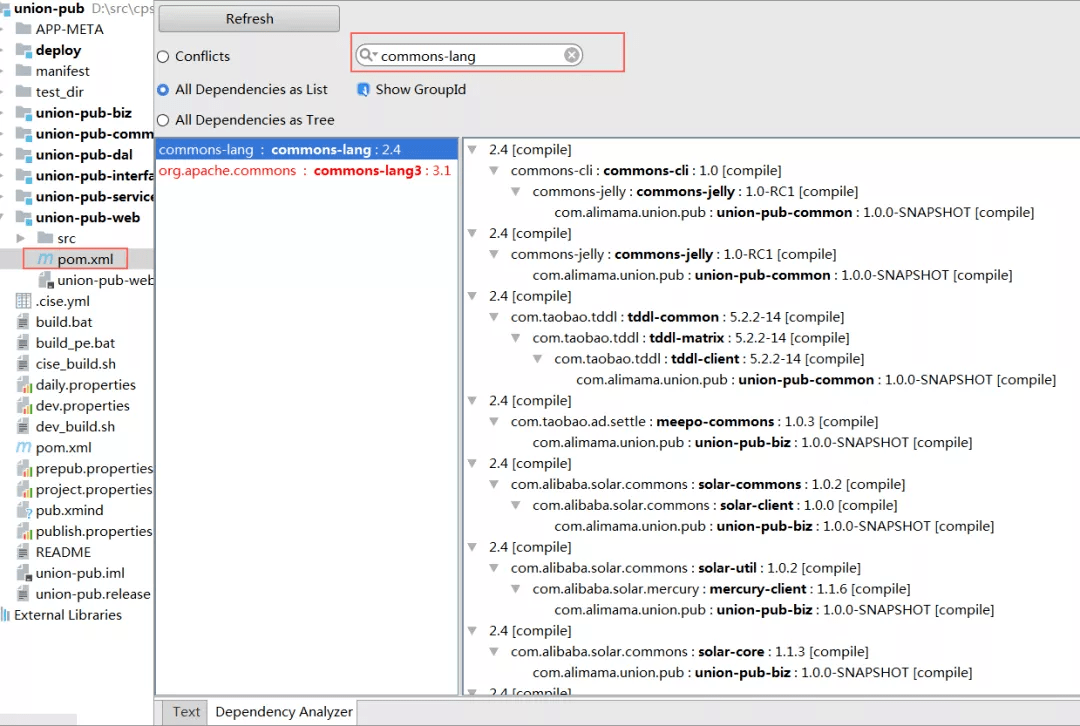Click the Refresh button
The width and height of the screenshot is (1080, 726).
[249, 19]
